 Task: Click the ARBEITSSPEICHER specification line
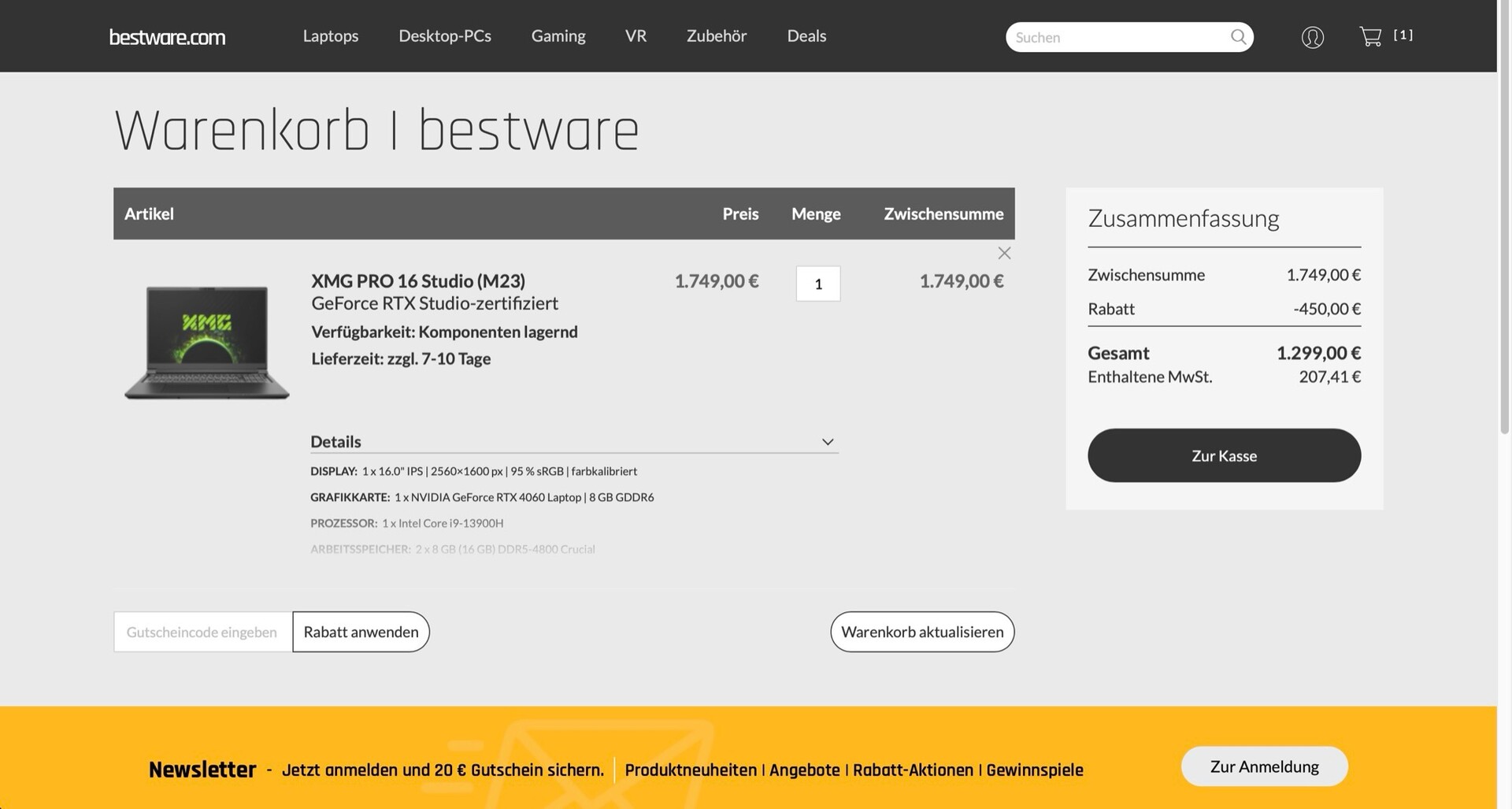[x=453, y=549]
